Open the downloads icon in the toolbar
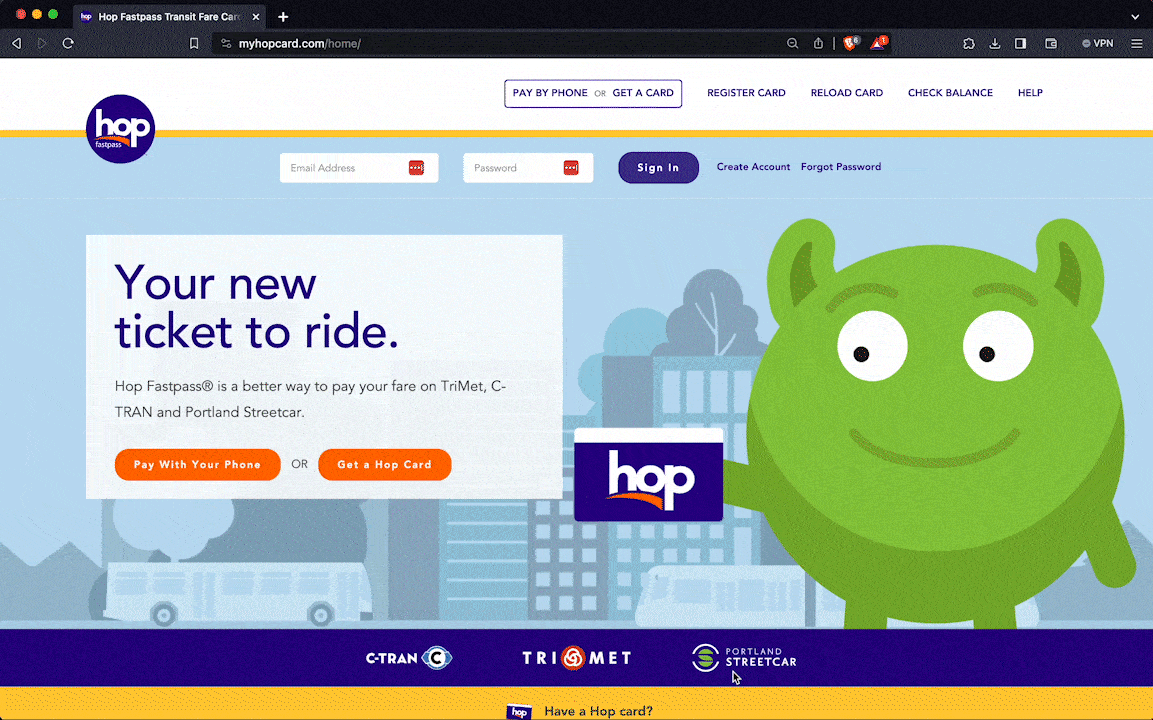This screenshot has height=720, width=1153. pyautogui.click(x=994, y=43)
